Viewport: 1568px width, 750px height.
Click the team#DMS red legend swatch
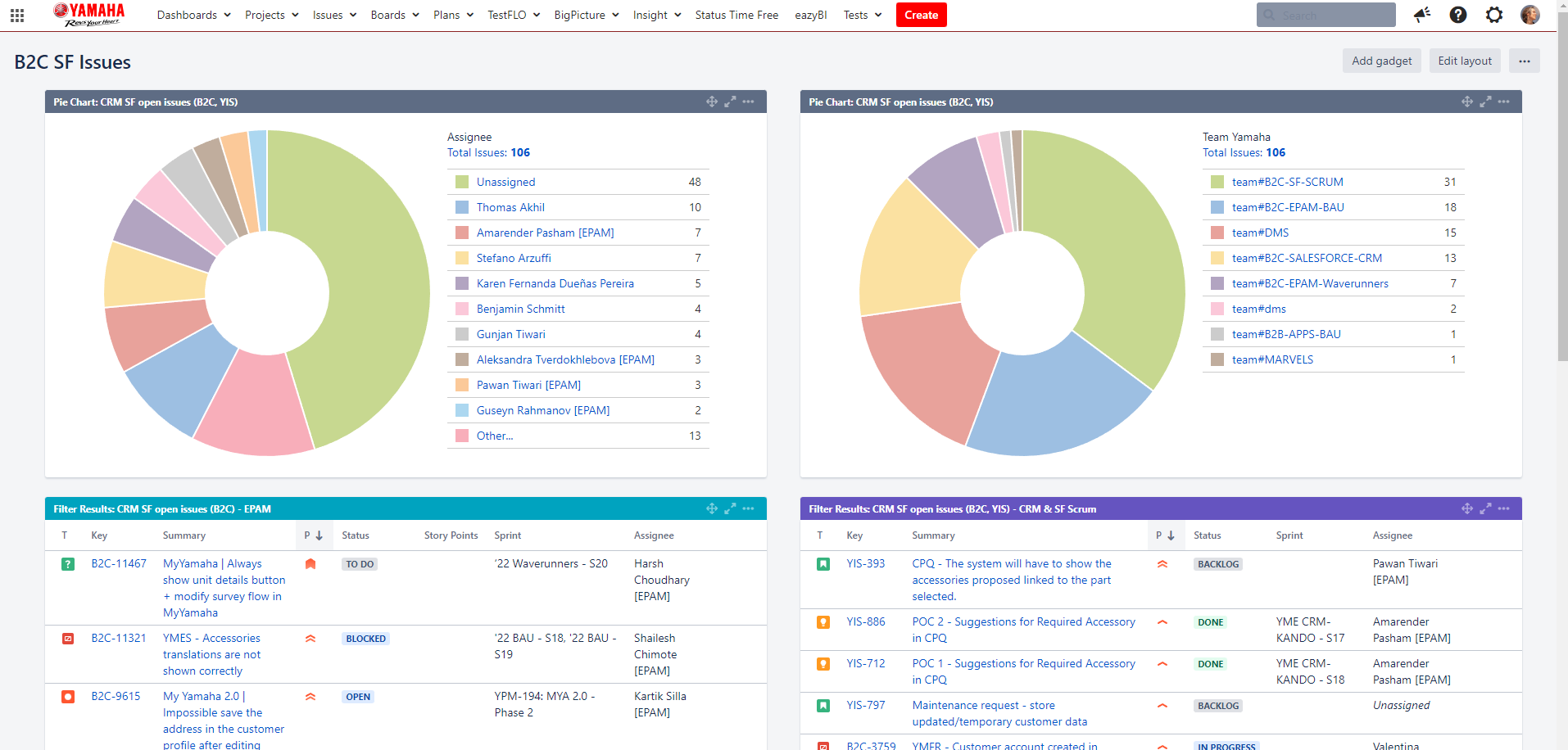click(x=1217, y=233)
